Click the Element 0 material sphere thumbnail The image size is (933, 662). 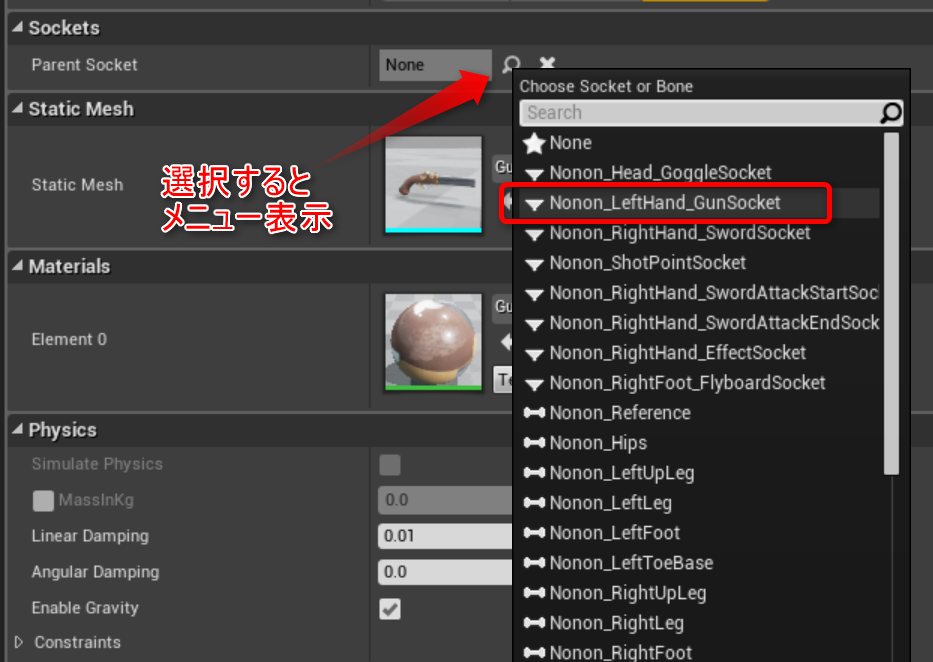(433, 342)
